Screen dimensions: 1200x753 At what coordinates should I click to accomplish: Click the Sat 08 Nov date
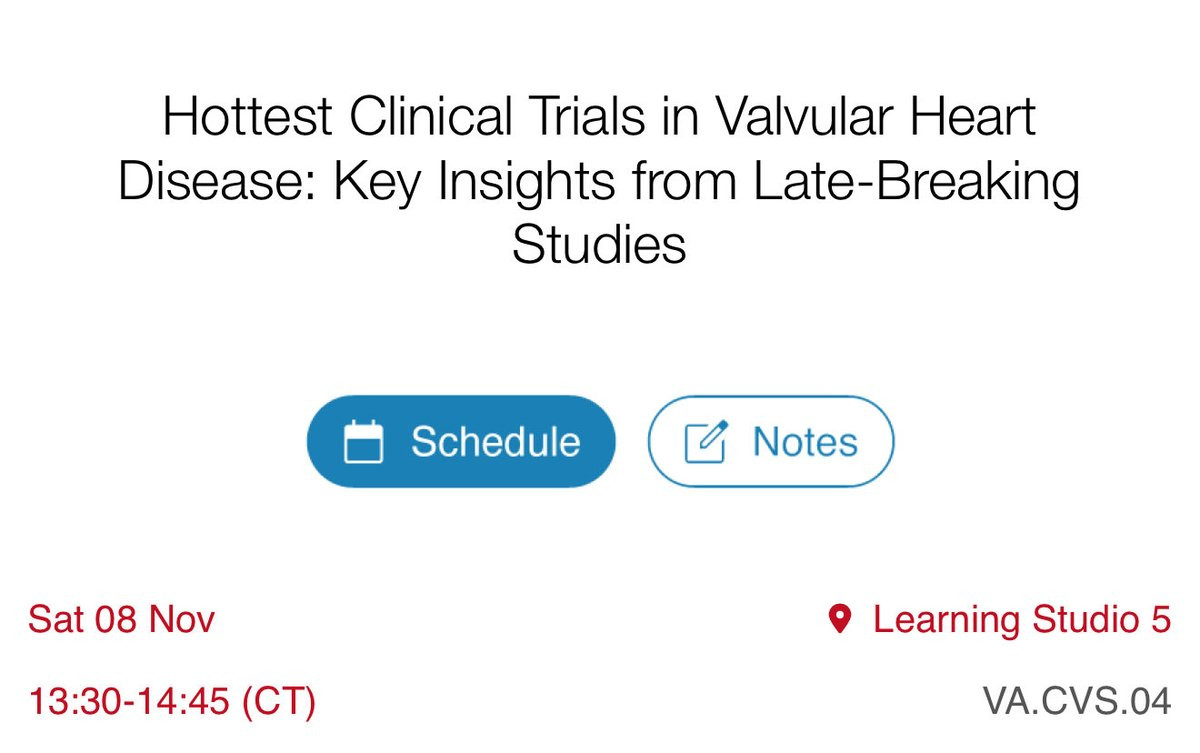[x=121, y=620]
